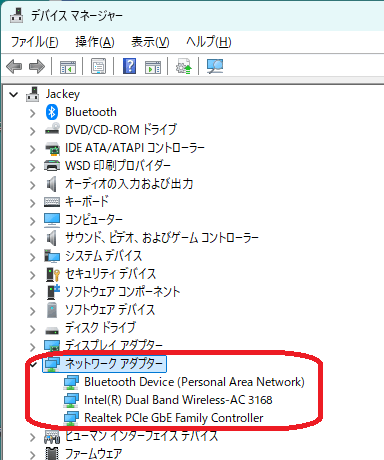384x460 pixels.
Task: Expand the ディスク ドライブ category
Action: click(x=32, y=329)
